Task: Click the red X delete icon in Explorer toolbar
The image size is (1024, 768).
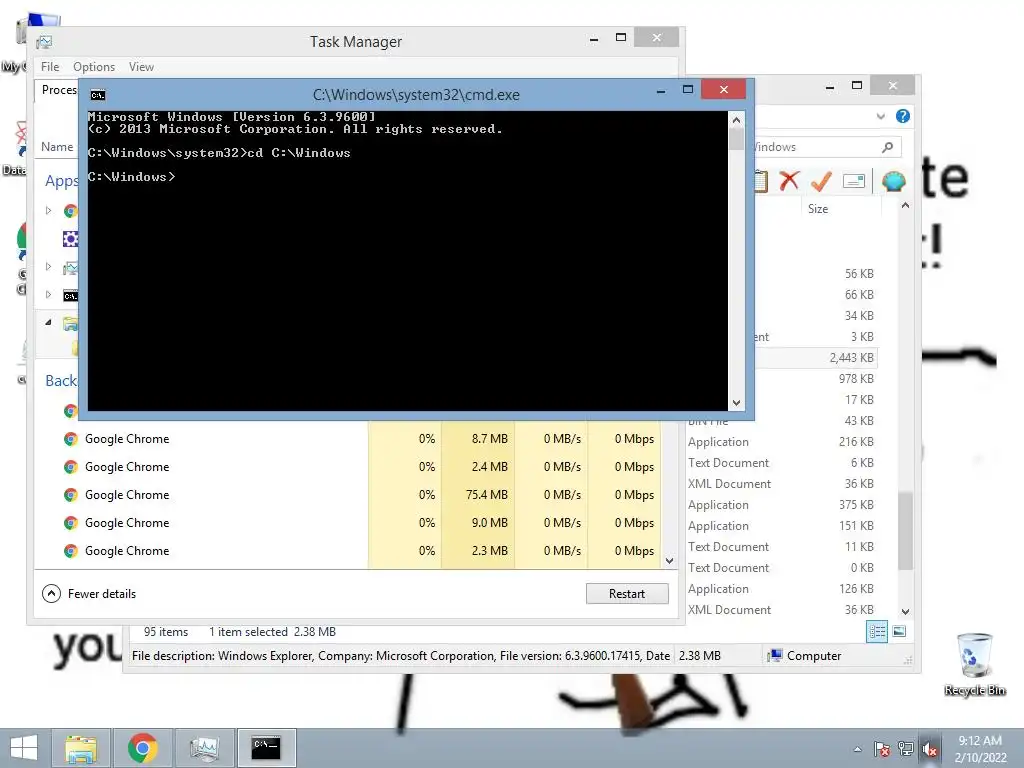Action: pyautogui.click(x=790, y=181)
